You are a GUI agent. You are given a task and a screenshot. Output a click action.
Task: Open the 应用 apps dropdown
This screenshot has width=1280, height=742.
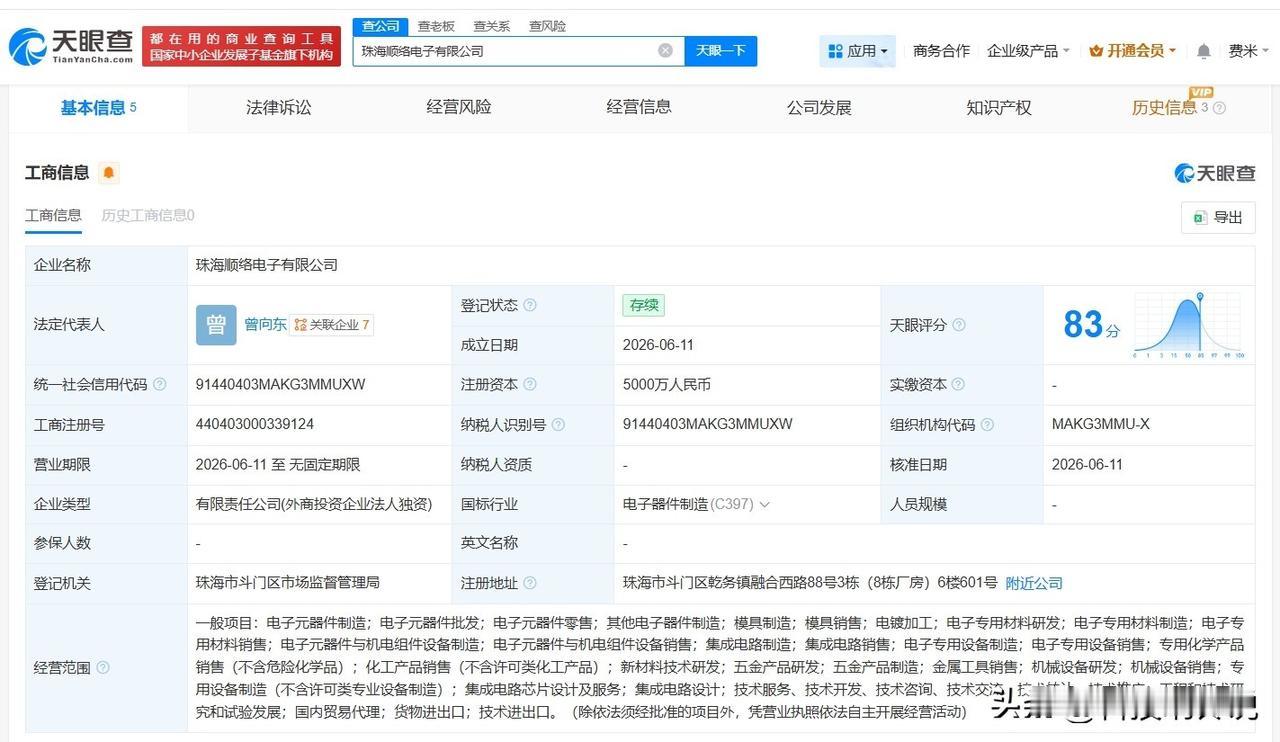point(858,51)
